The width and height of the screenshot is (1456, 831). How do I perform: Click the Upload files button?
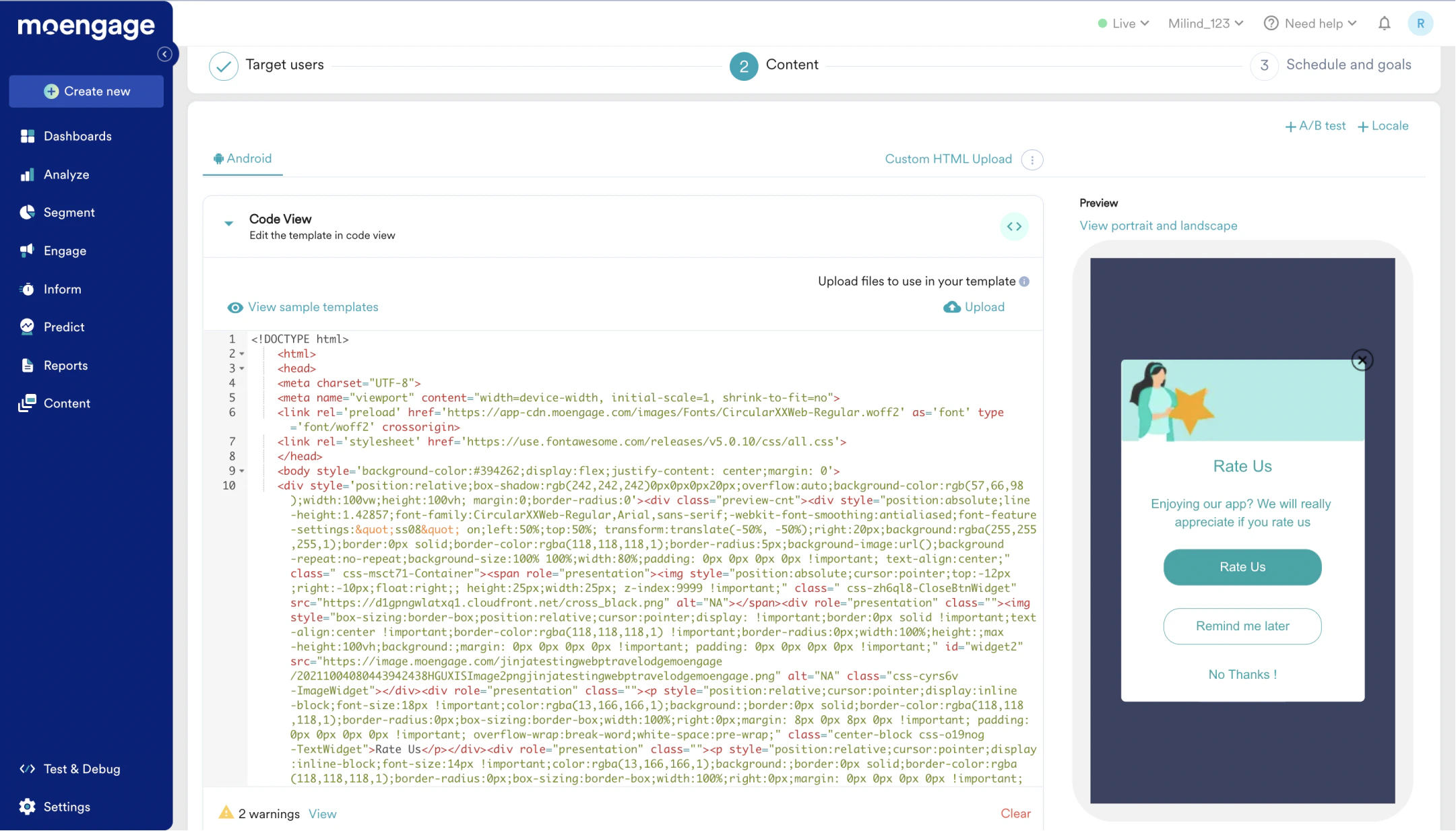click(x=974, y=307)
